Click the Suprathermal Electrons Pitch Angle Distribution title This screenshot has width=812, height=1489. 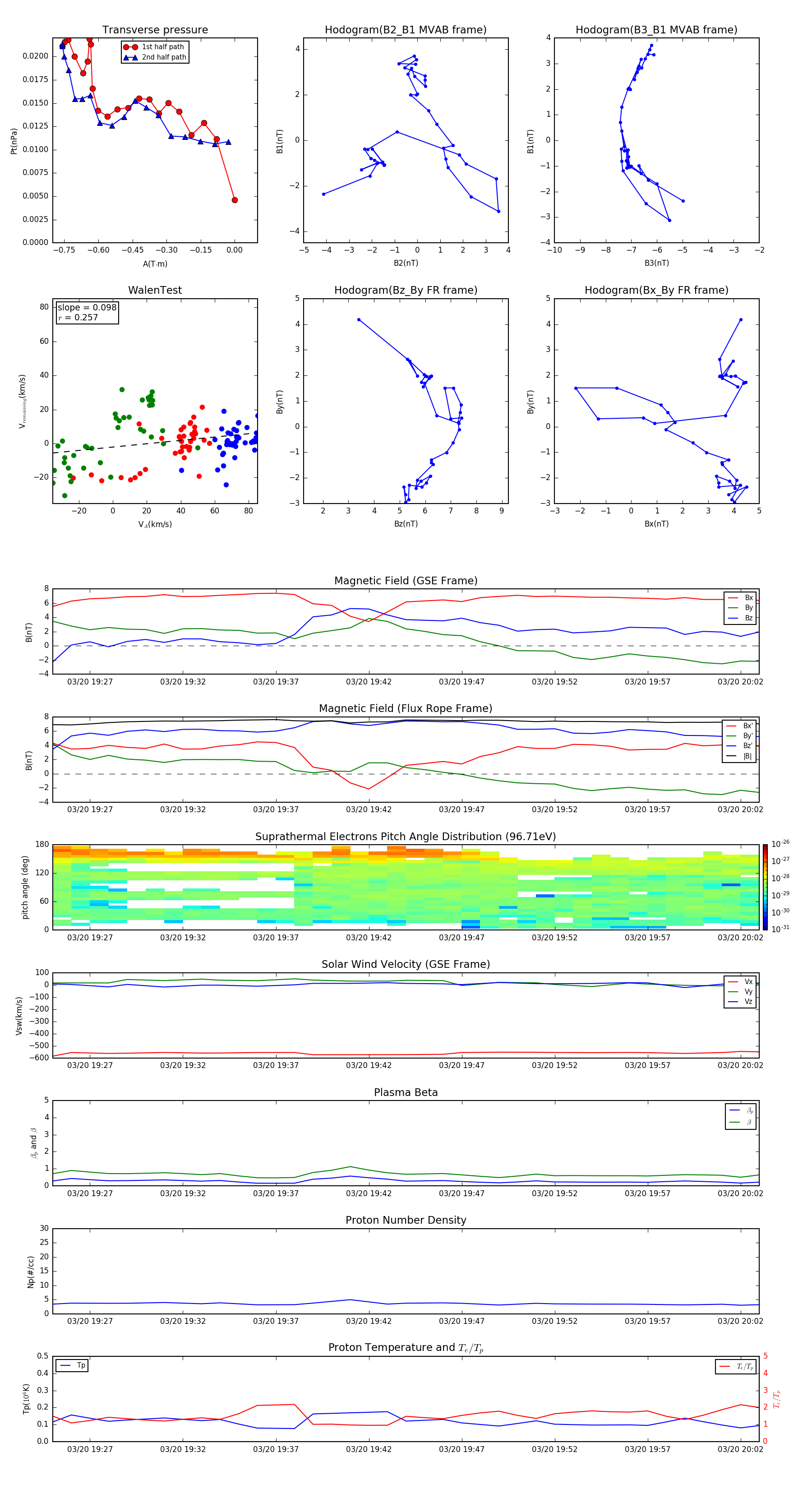(x=406, y=837)
